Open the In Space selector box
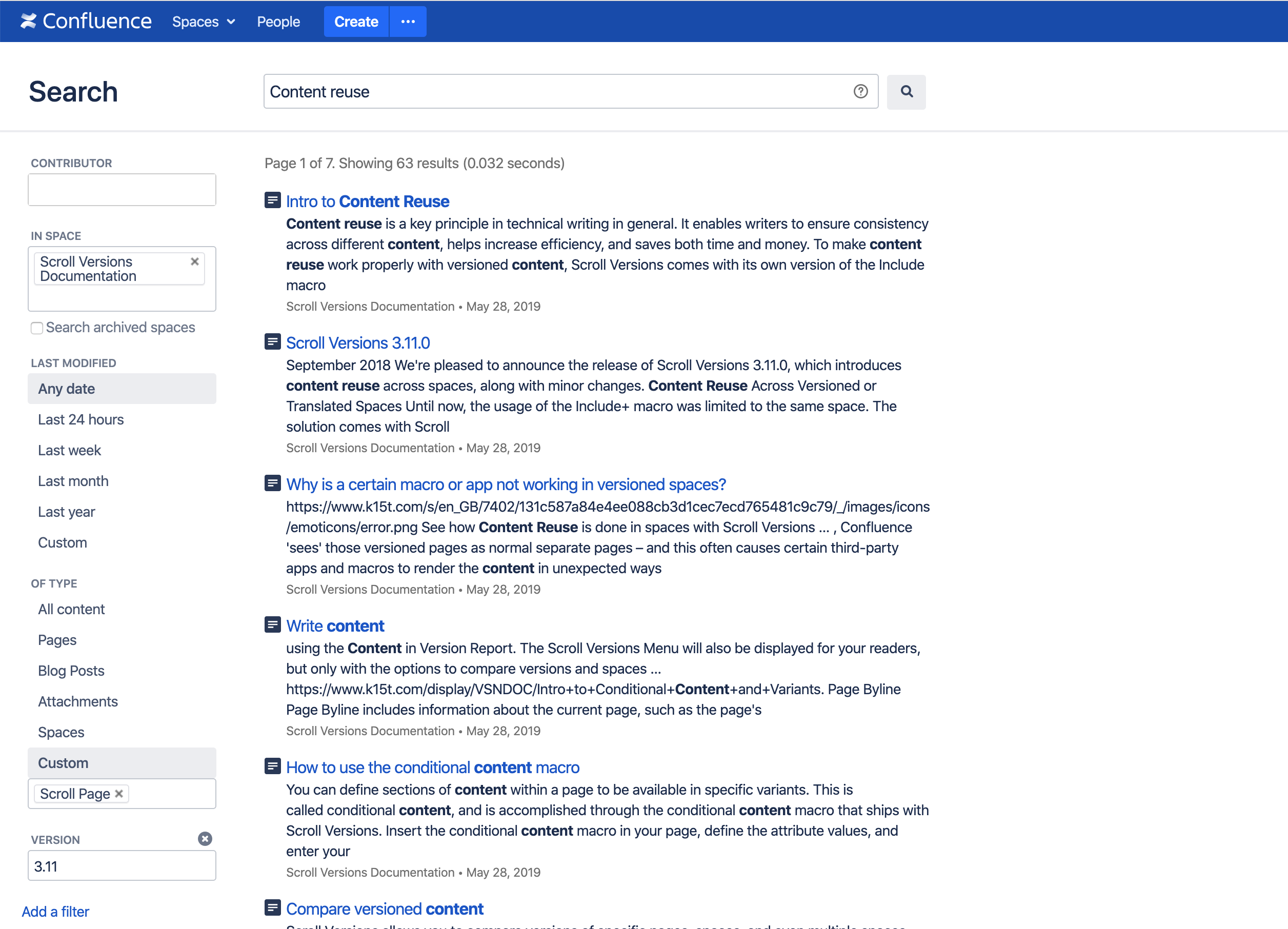The image size is (1288, 929). coord(122,298)
